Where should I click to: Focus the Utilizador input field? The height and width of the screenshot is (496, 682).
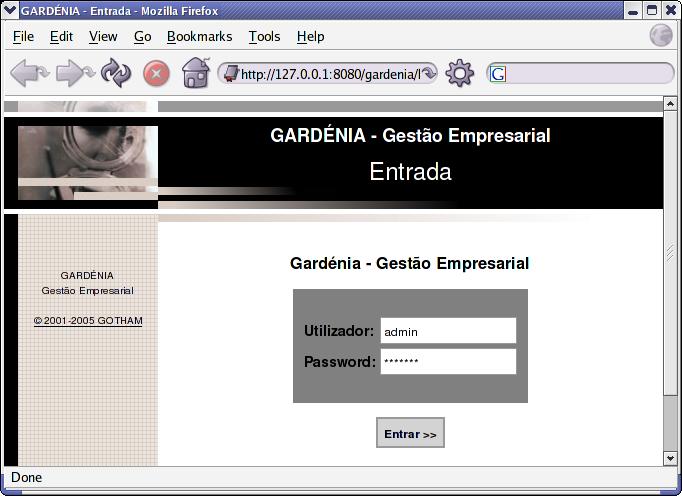point(448,330)
